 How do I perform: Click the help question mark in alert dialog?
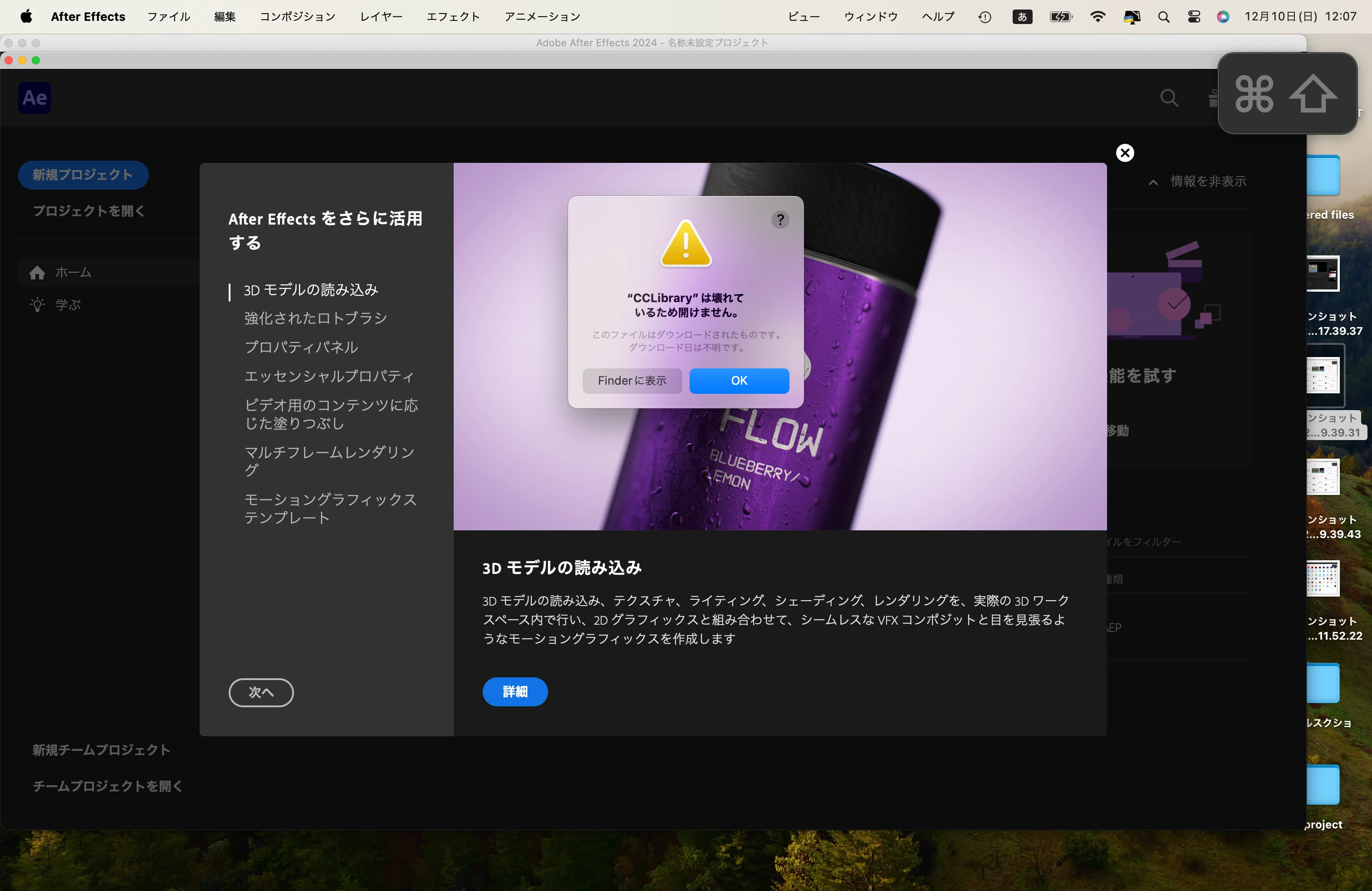(780, 220)
